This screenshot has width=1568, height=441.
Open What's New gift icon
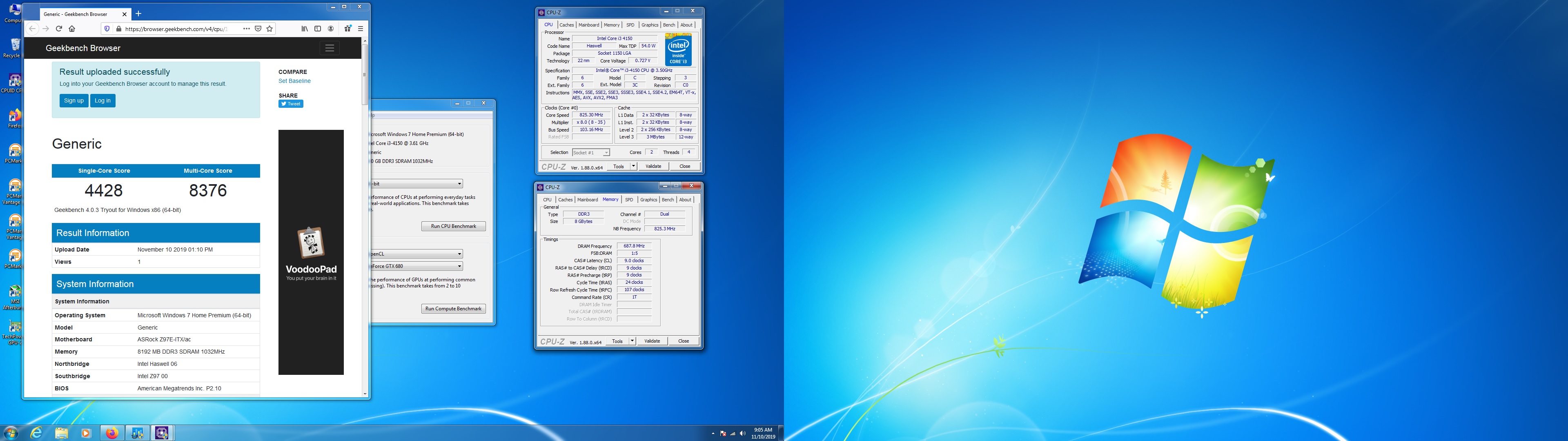(347, 29)
